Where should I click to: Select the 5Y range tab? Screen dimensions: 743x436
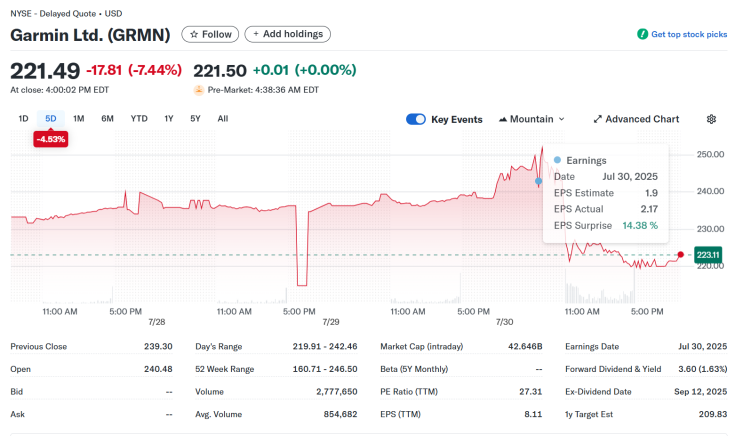pos(195,118)
